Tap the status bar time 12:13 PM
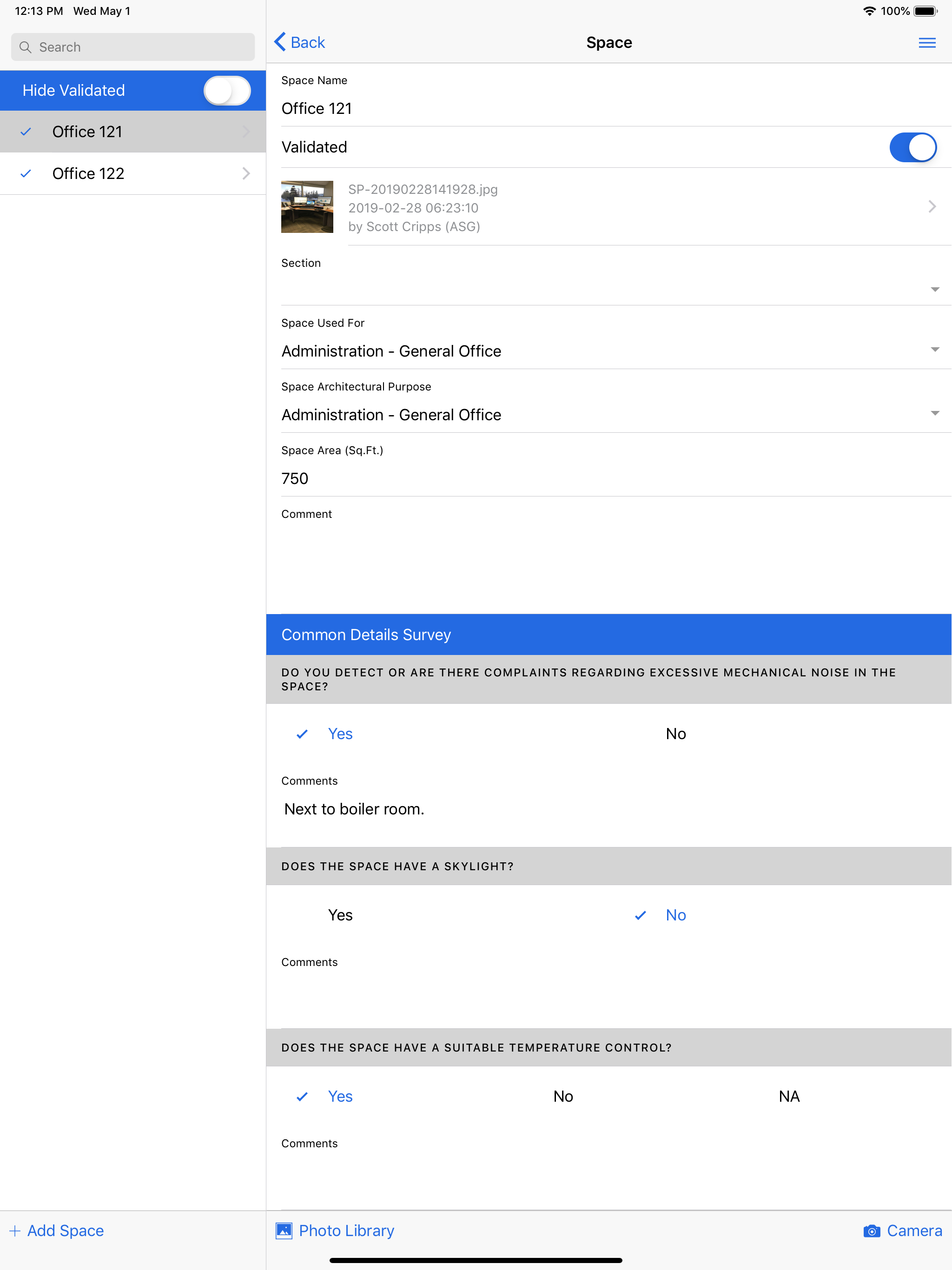 39,11
